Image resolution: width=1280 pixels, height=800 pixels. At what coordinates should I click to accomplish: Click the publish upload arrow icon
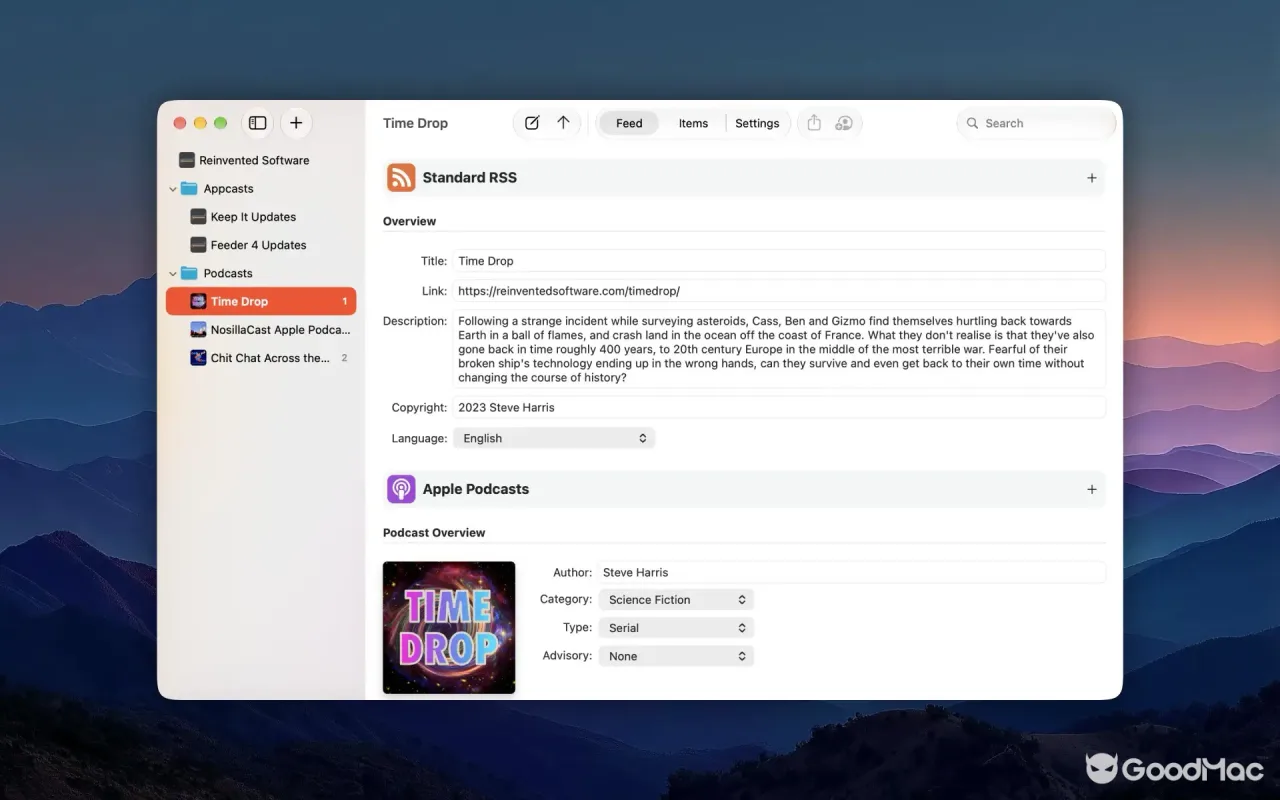[x=563, y=123]
